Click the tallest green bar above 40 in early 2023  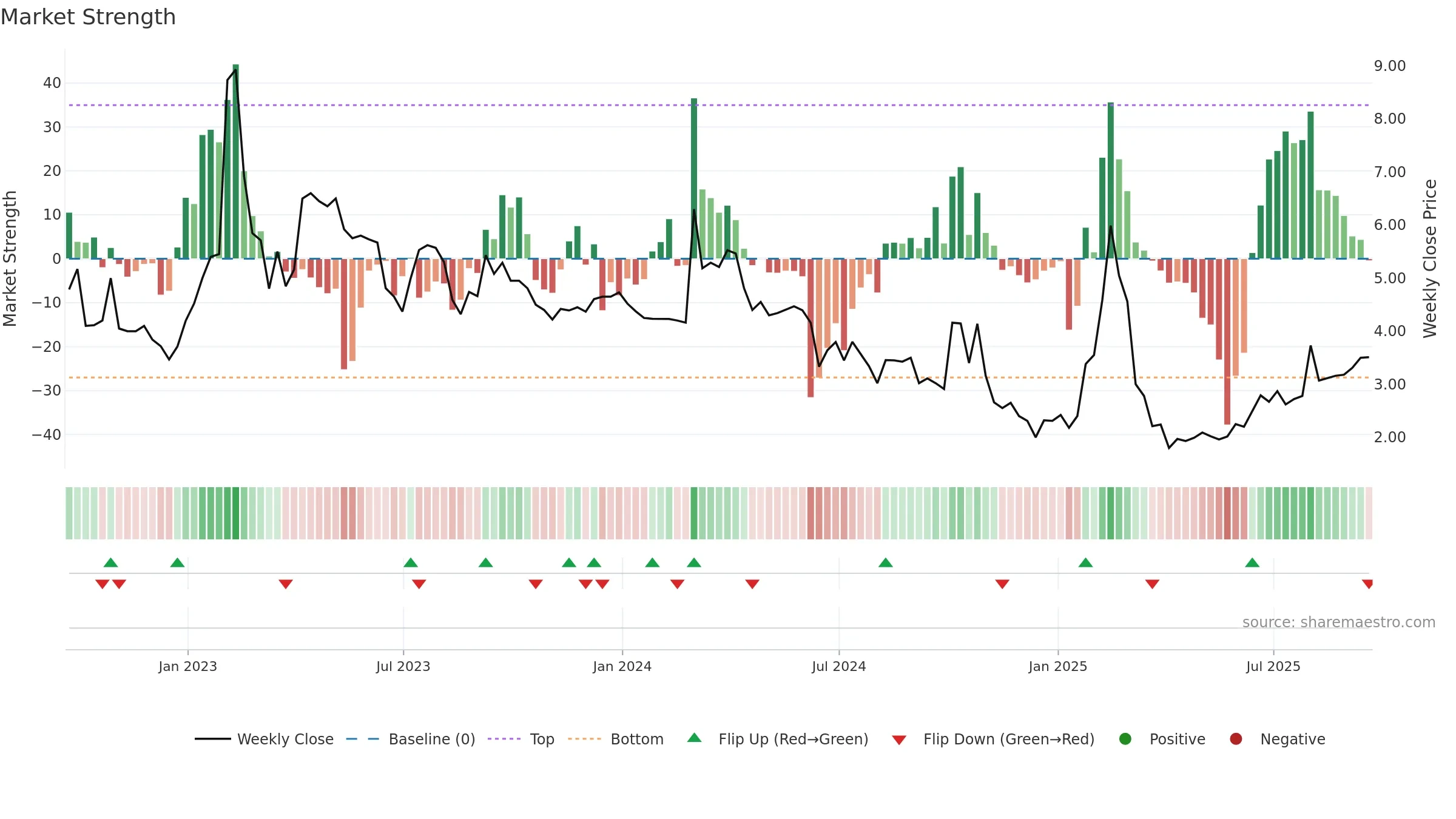pos(236,161)
